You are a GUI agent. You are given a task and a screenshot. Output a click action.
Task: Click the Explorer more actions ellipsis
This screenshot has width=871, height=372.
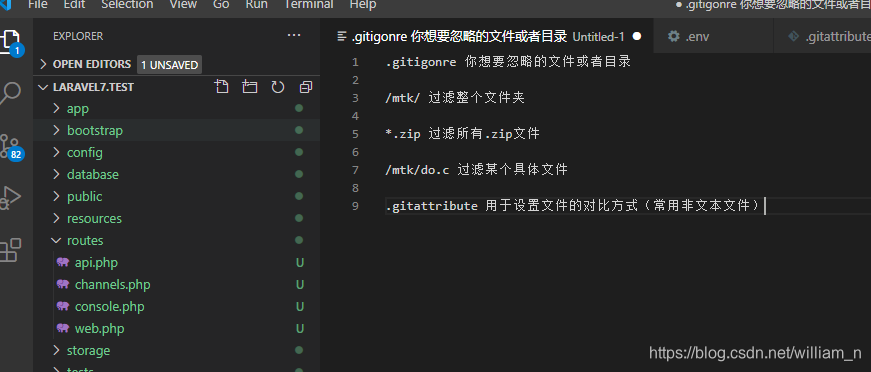click(x=294, y=36)
